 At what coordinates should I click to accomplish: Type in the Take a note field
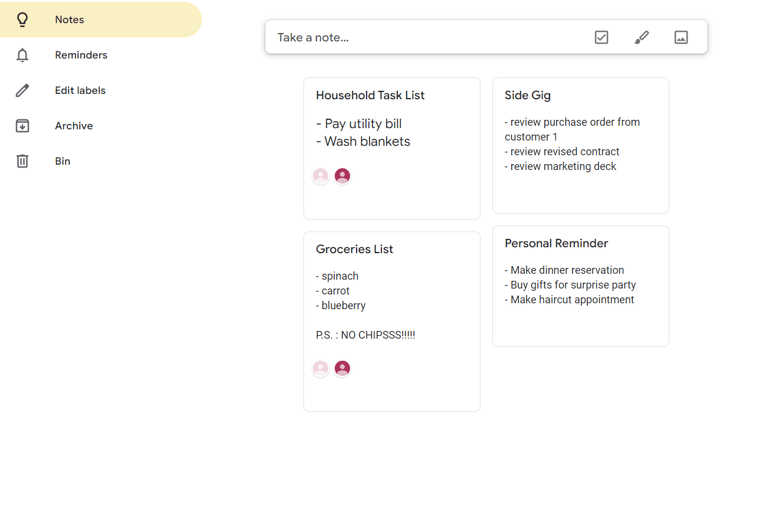(420, 38)
